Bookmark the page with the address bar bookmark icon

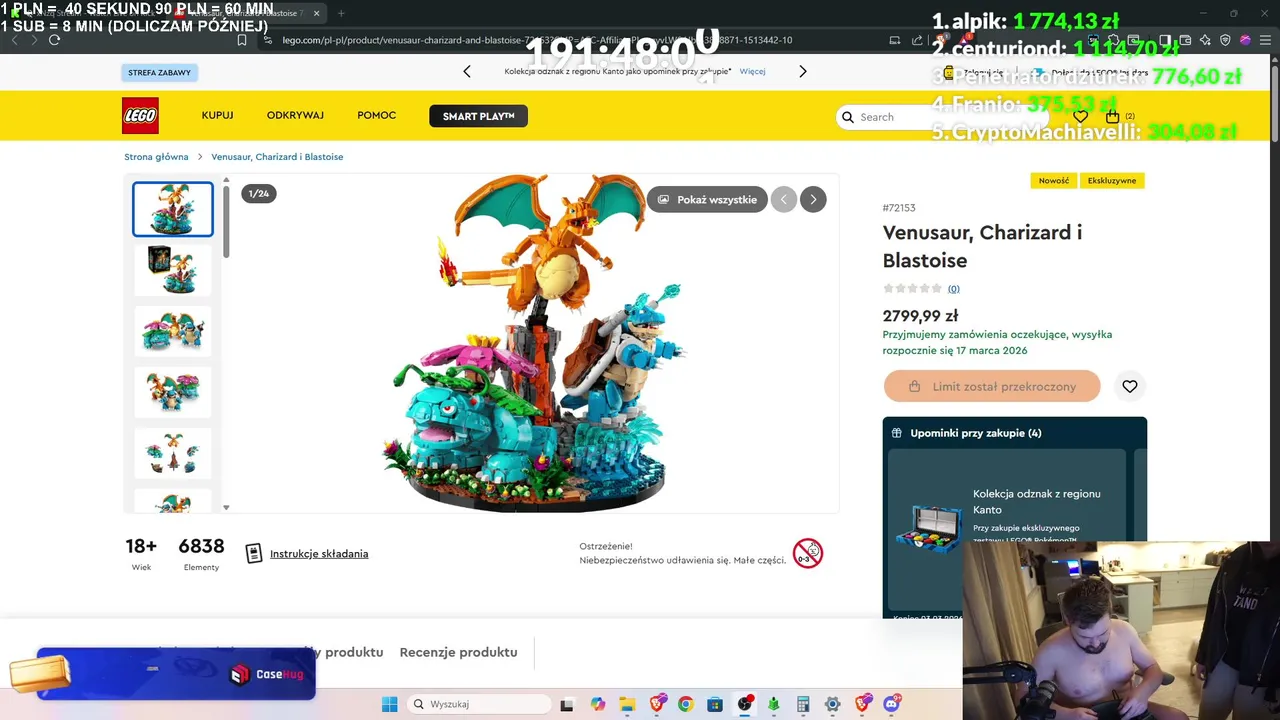click(x=241, y=40)
